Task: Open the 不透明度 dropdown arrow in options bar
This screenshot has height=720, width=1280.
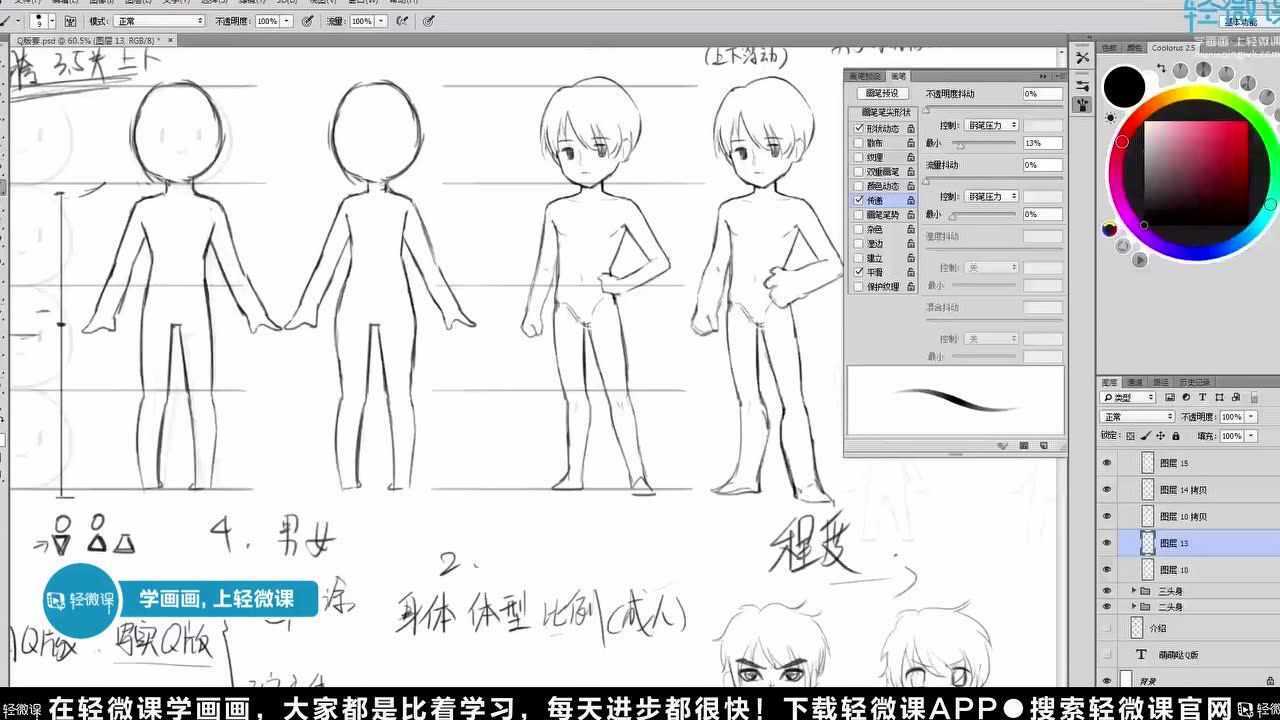Action: click(x=288, y=21)
